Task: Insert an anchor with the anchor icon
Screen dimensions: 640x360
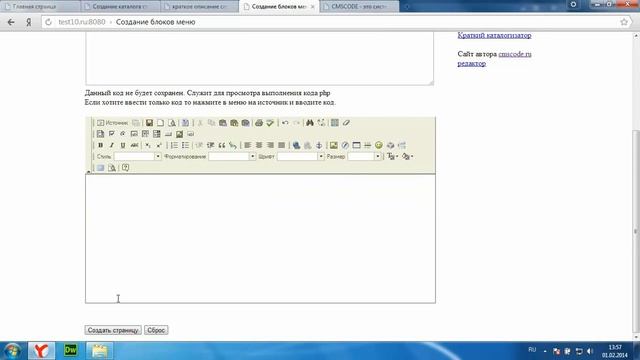Action: pyautogui.click(x=319, y=145)
